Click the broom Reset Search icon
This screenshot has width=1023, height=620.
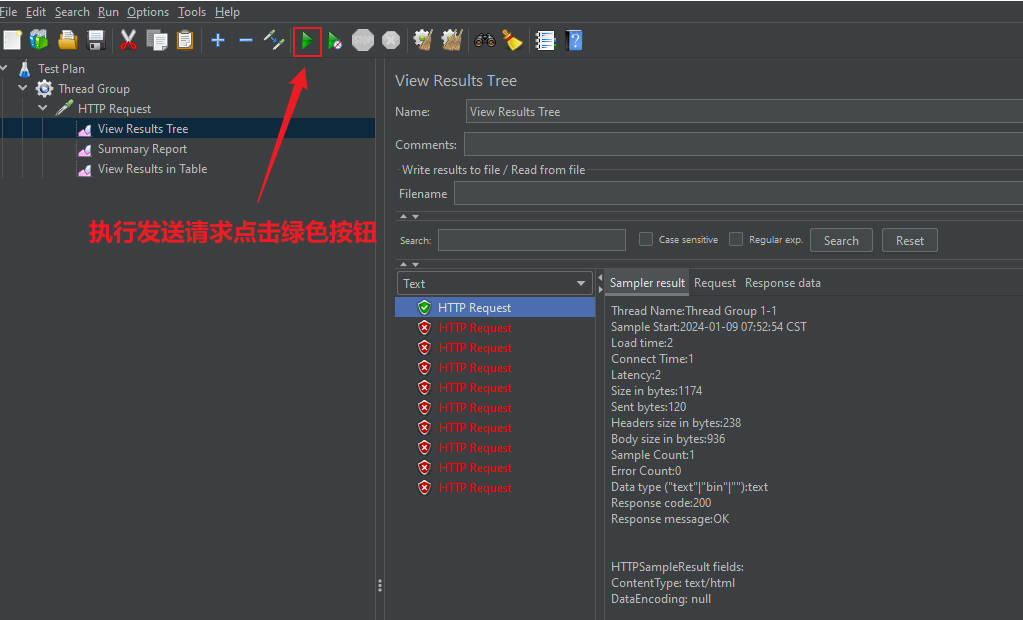(x=512, y=40)
